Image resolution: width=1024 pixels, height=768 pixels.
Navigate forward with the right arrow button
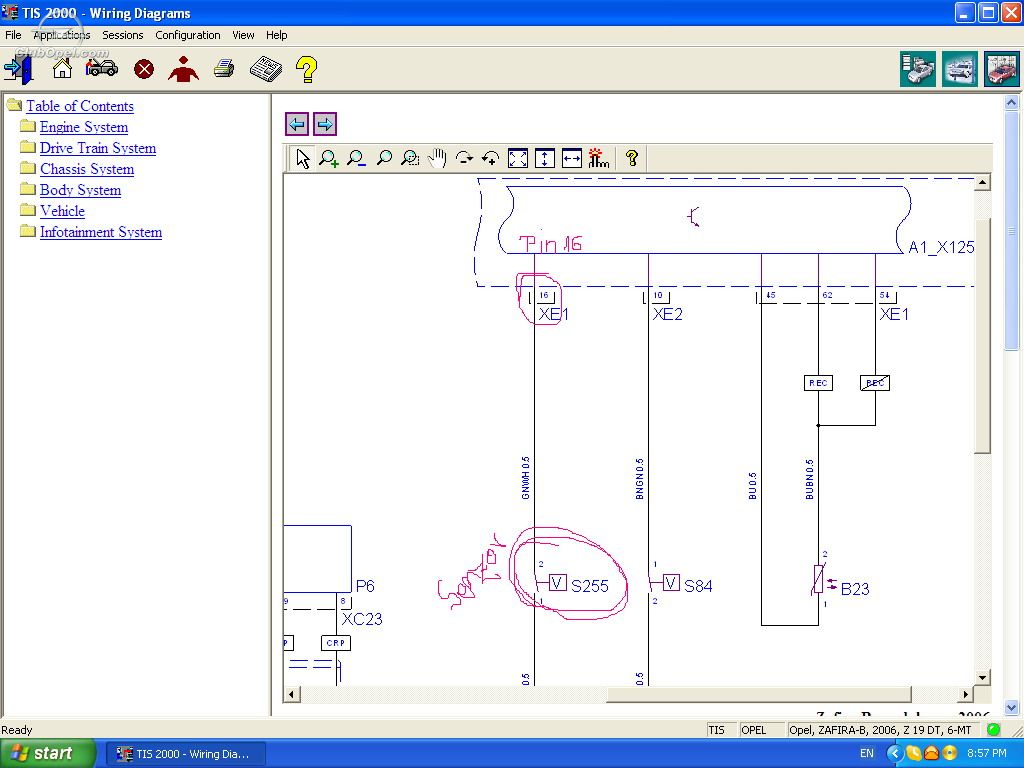325,124
